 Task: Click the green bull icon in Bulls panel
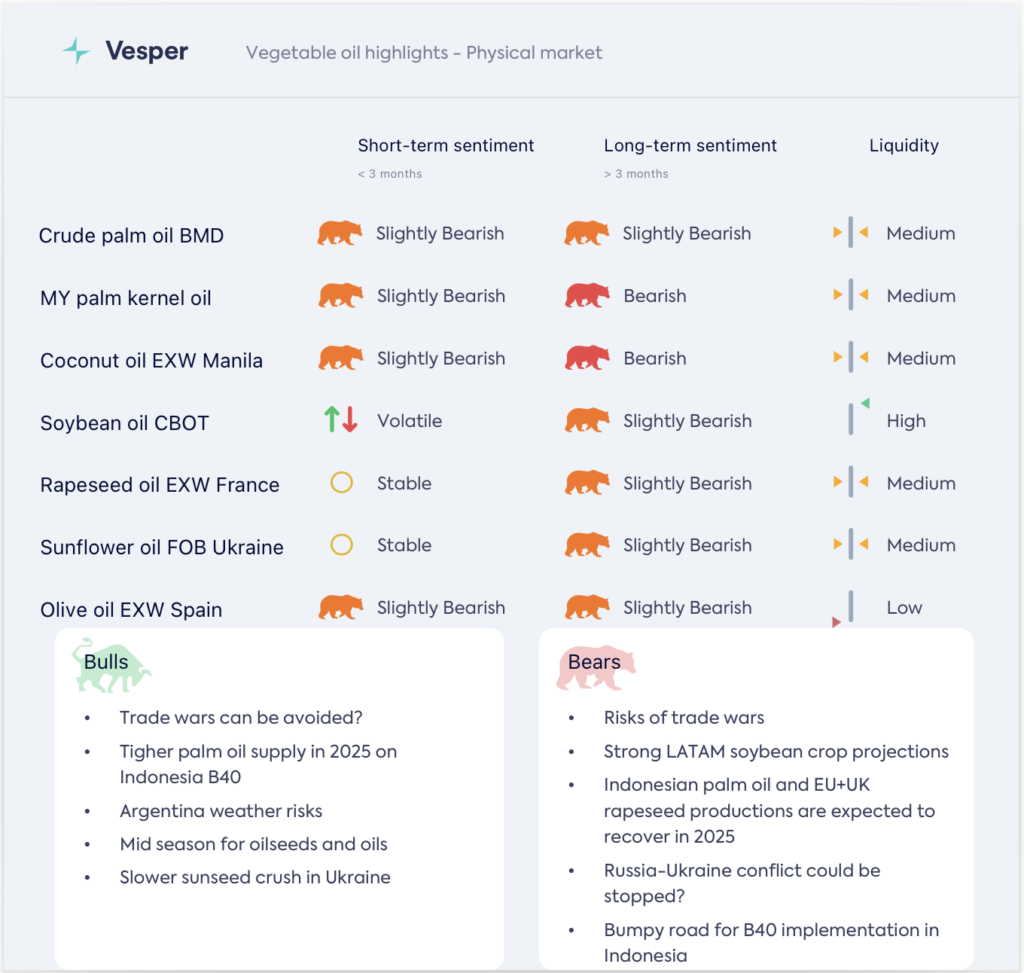[110, 665]
